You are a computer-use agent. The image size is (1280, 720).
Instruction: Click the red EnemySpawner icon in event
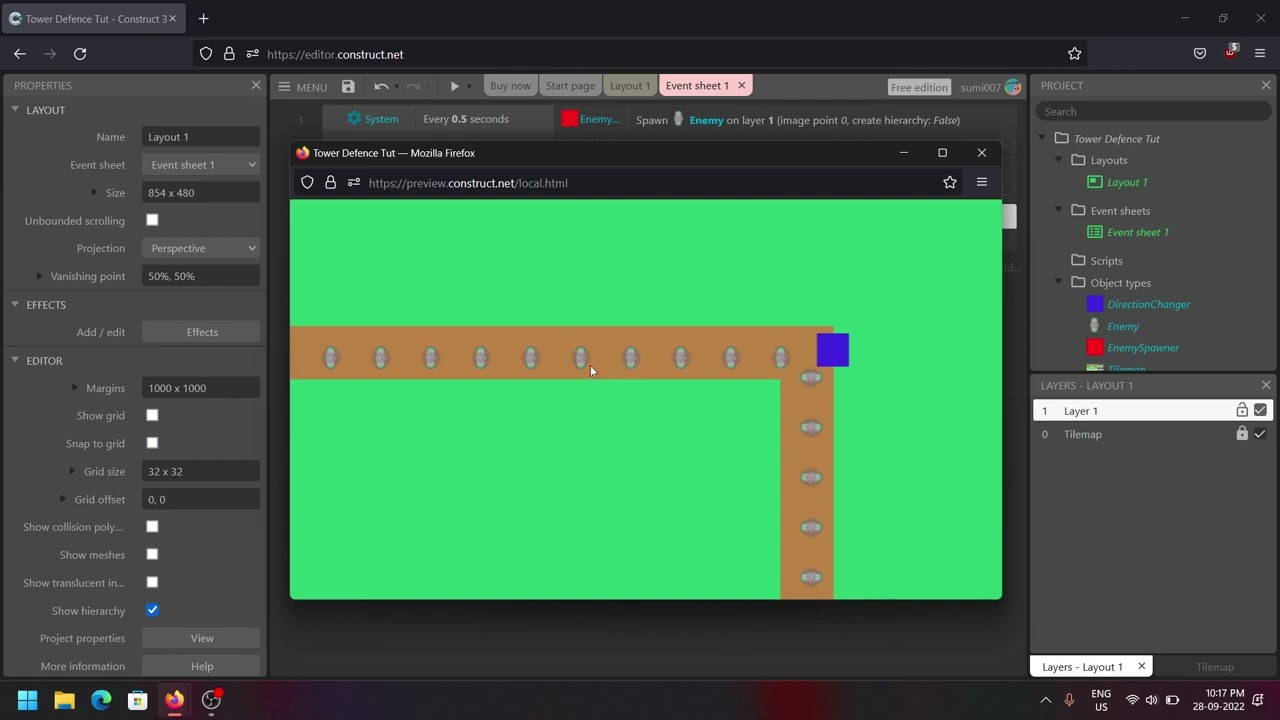[569, 119]
